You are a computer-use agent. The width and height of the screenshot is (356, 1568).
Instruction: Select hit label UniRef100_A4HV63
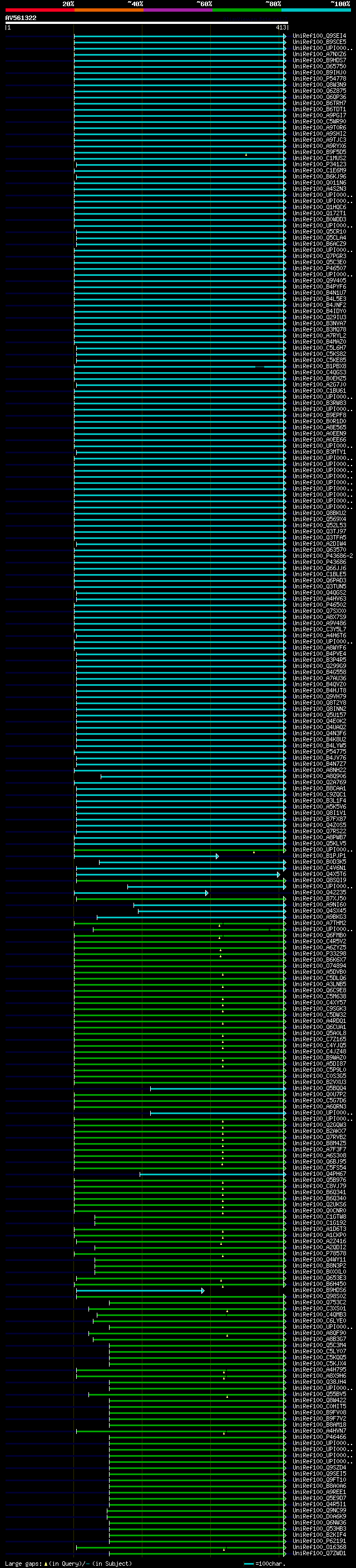point(319,599)
